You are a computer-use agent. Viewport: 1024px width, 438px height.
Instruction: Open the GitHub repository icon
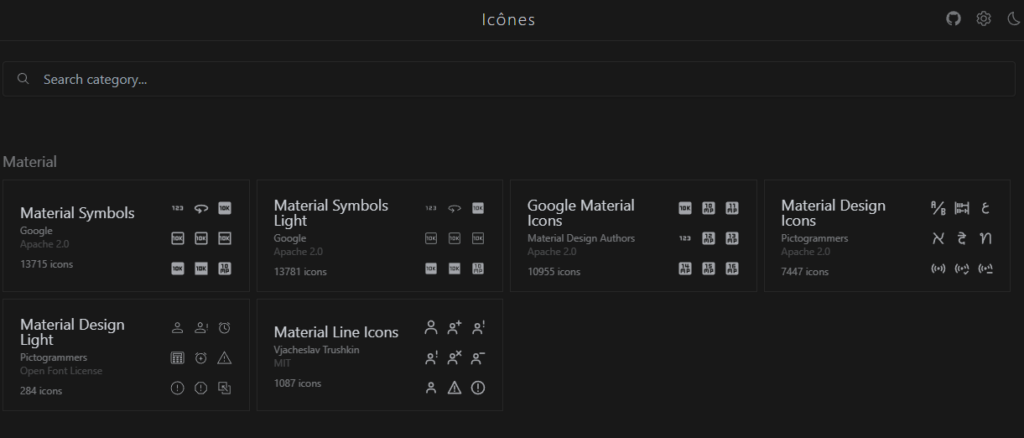953,19
